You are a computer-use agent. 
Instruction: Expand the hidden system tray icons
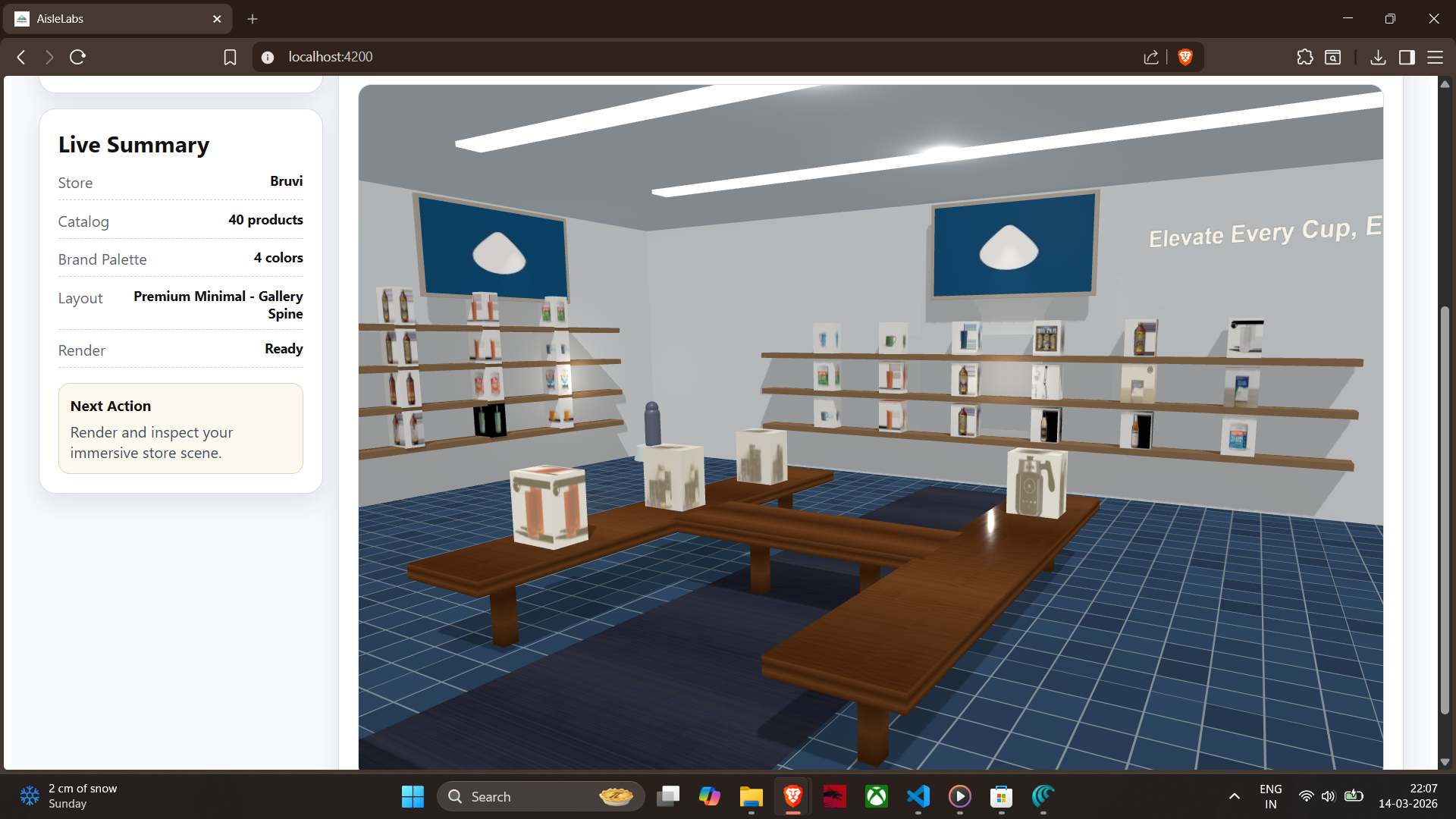(x=1234, y=796)
